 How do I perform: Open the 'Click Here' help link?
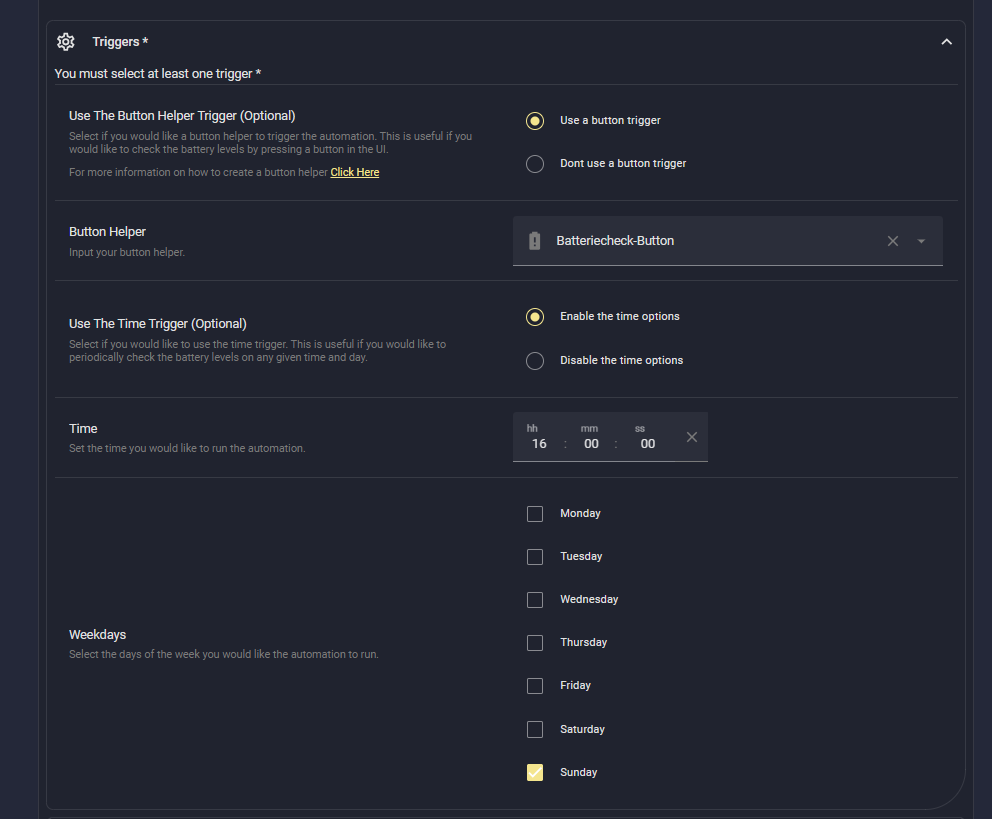pyautogui.click(x=354, y=172)
